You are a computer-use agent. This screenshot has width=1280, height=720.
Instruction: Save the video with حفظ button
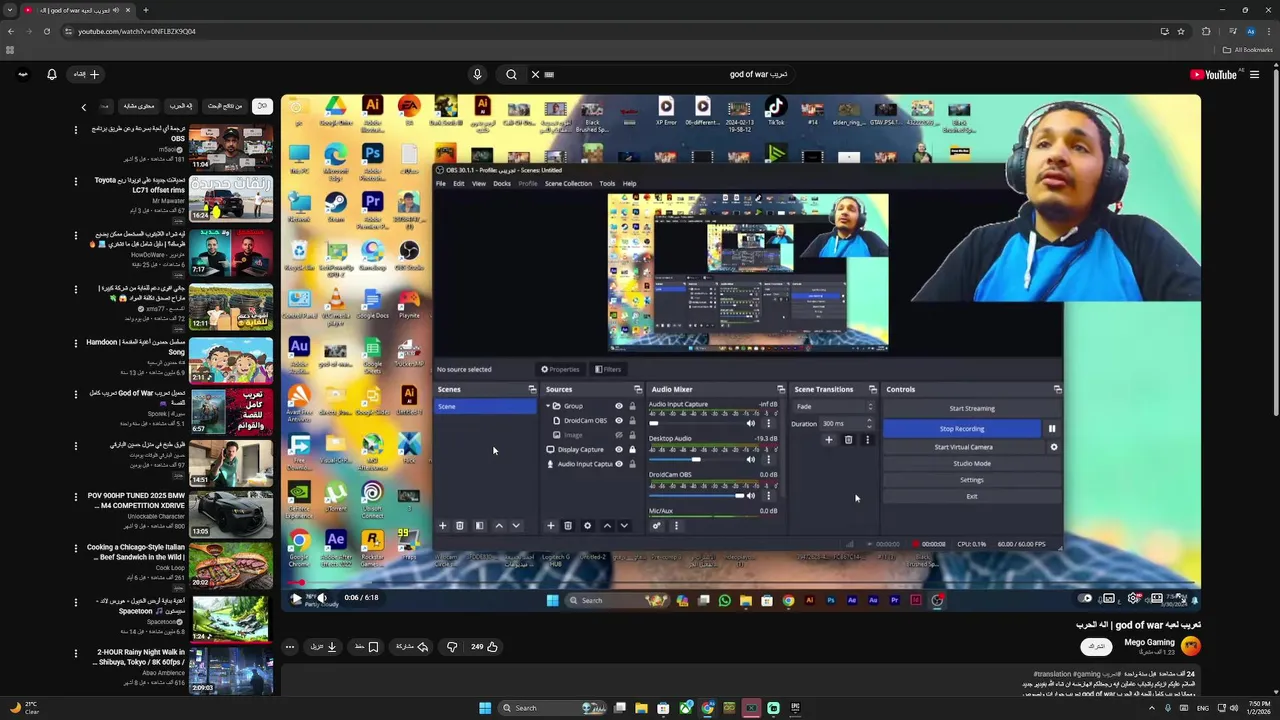[x=367, y=647]
